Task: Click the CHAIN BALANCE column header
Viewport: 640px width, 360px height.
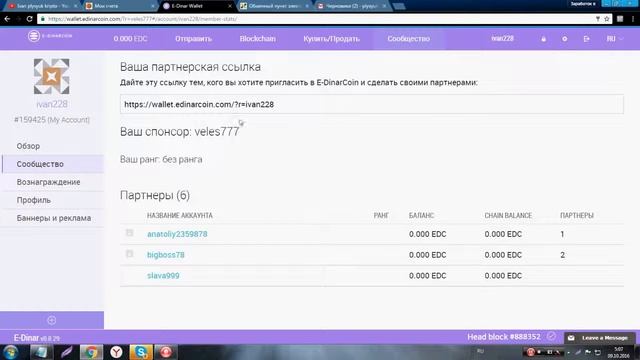Action: click(508, 216)
